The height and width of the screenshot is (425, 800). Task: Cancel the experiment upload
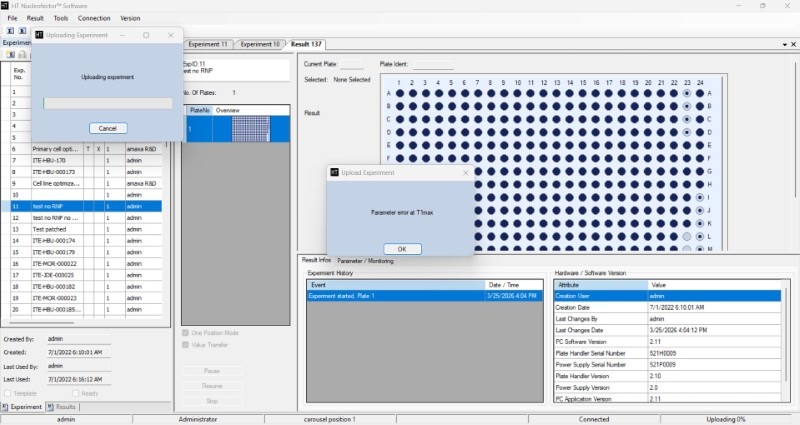click(x=108, y=128)
